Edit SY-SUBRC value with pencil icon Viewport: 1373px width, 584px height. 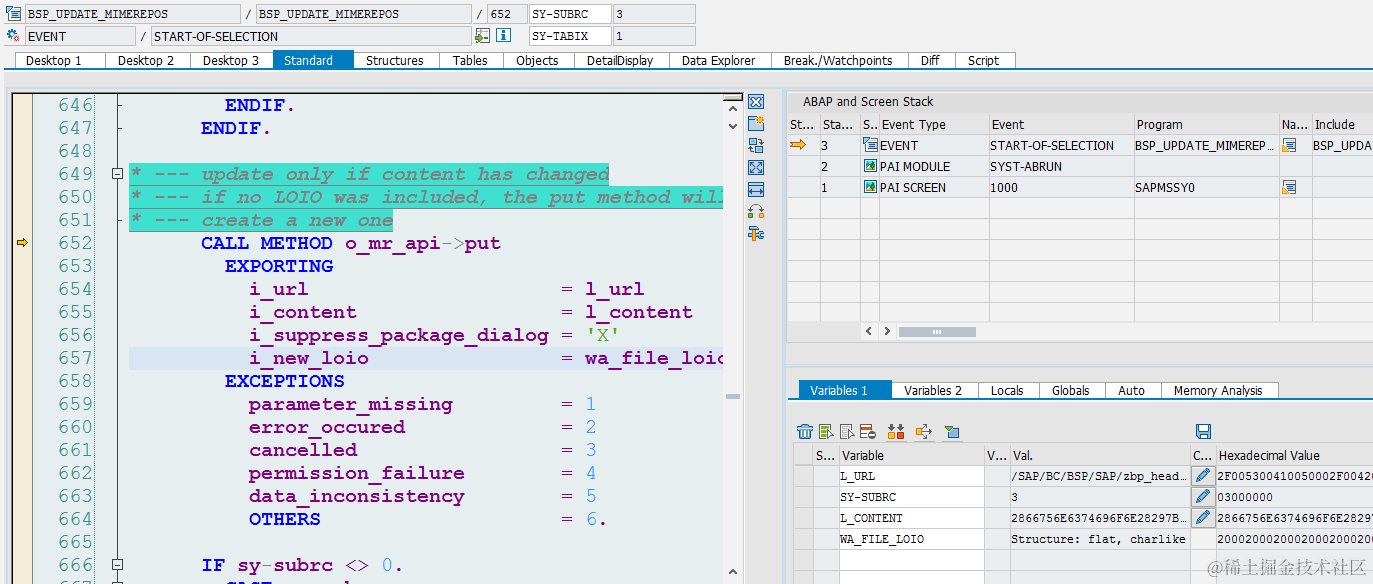click(1203, 497)
